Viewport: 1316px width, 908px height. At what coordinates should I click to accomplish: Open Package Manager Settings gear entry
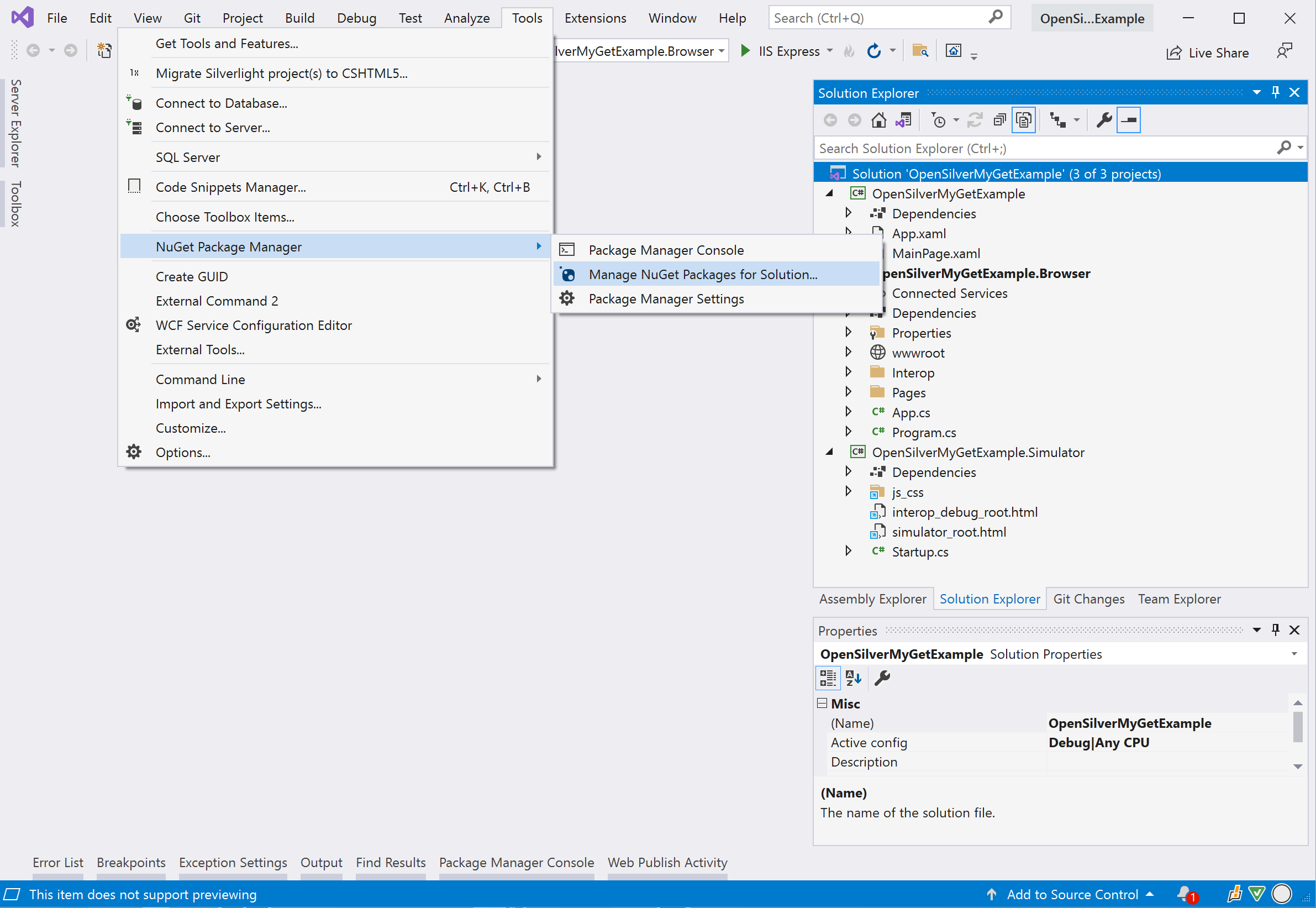[x=715, y=298]
